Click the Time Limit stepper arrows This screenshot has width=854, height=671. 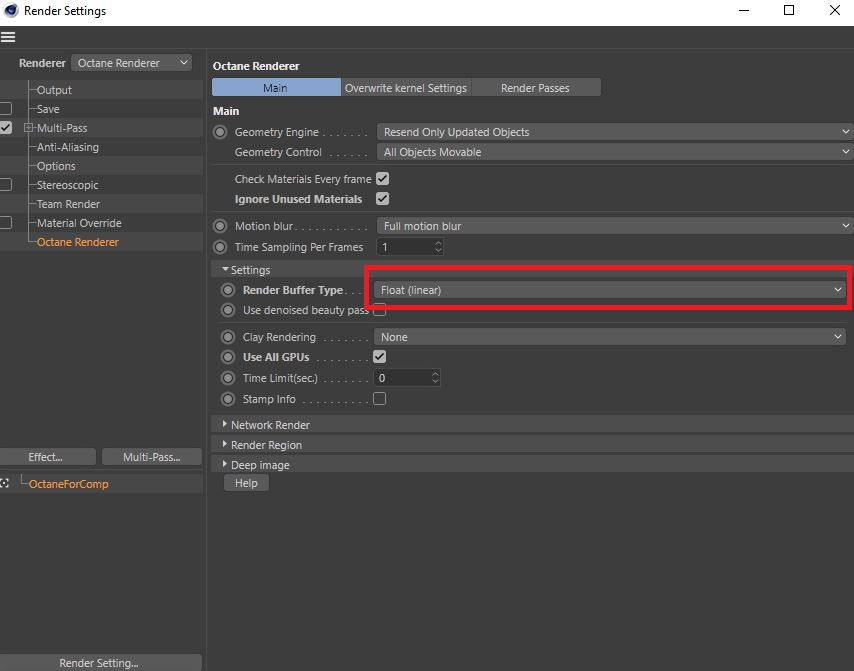[435, 378]
